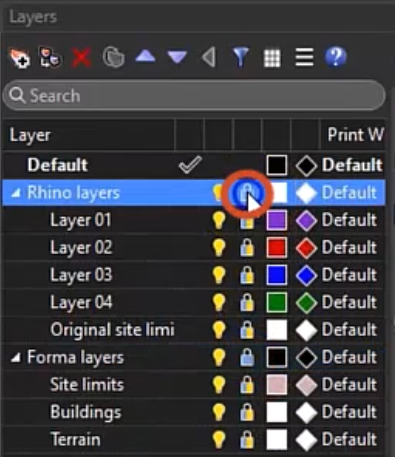The height and width of the screenshot is (457, 395).
Task: Click the blue material diamond of Layer 03
Action: click(306, 276)
